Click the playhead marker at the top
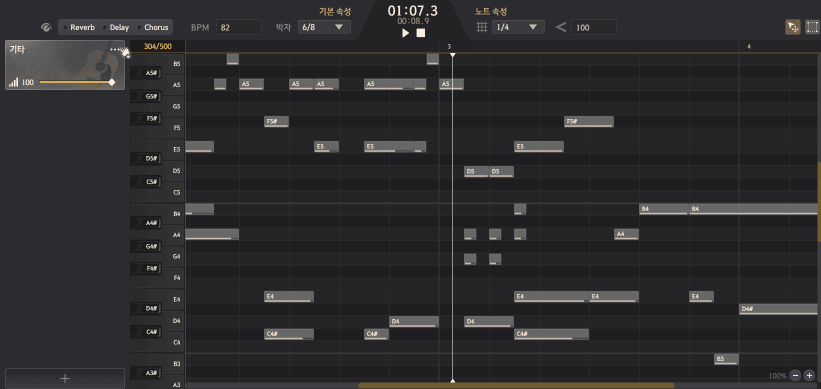 [453, 54]
